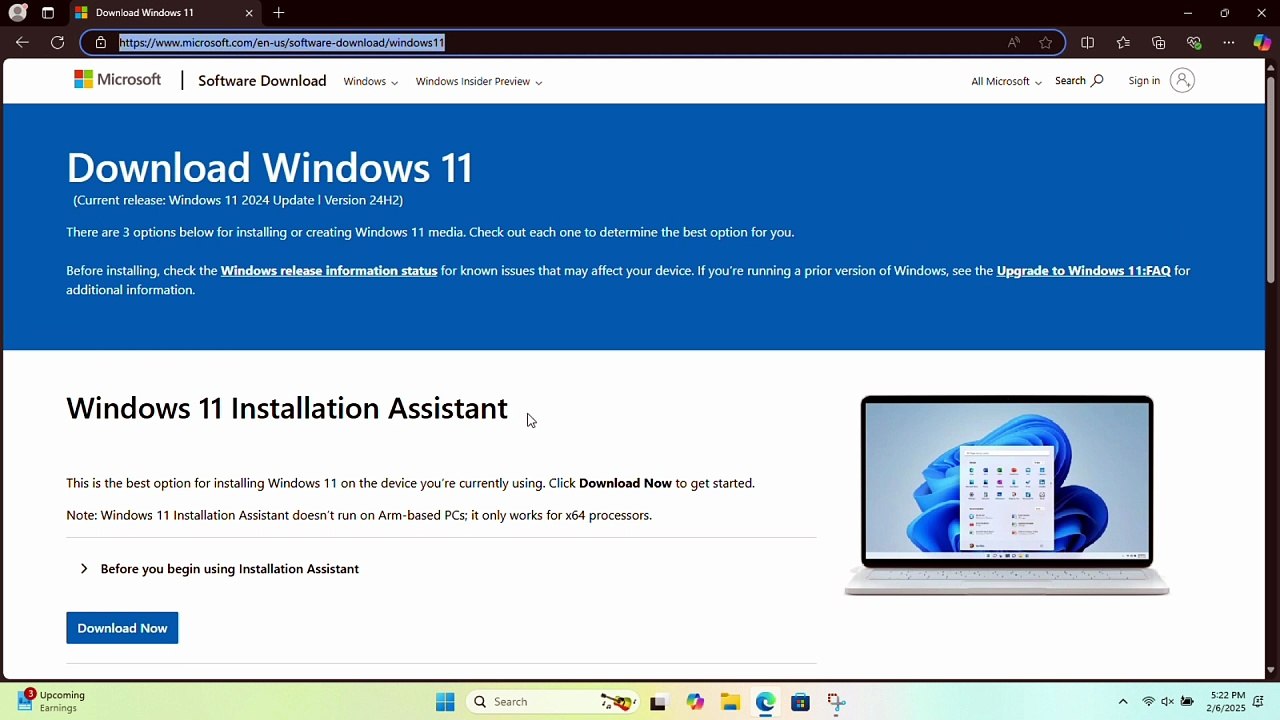Click the Sign in account avatar icon
This screenshot has width=1280, height=720.
(1182, 80)
